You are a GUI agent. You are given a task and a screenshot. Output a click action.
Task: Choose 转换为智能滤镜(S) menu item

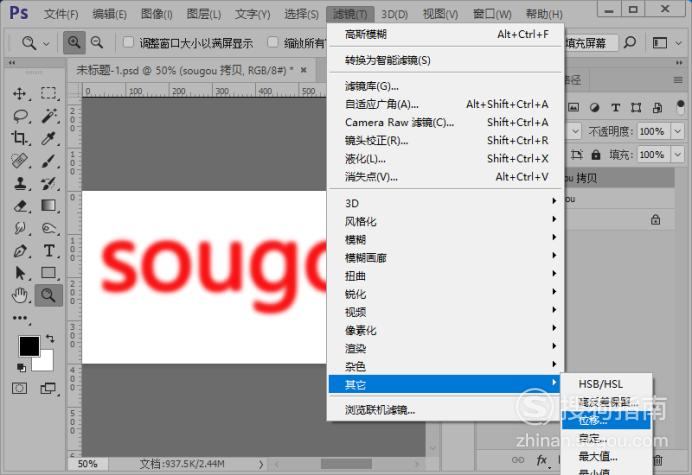tap(446, 60)
